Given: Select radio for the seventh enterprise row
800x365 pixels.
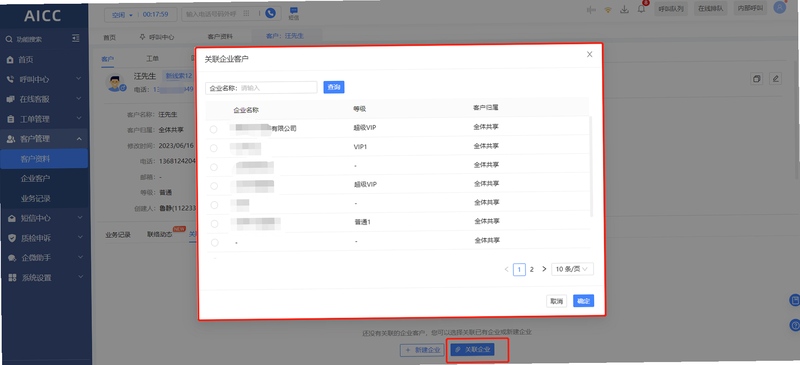Looking at the screenshot, I should point(214,242).
